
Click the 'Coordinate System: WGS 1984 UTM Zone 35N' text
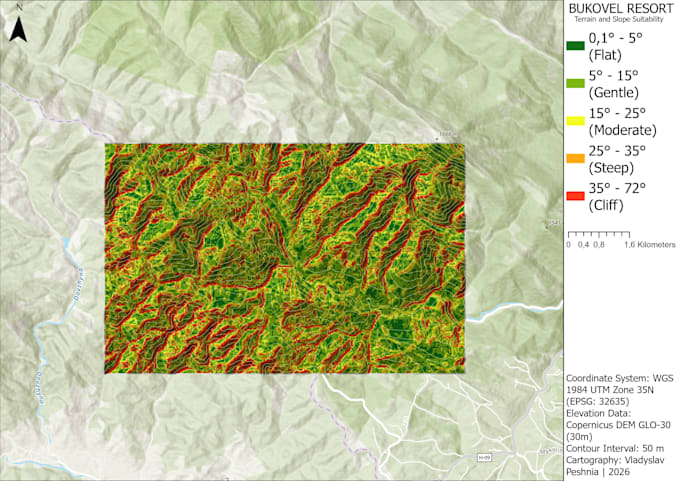tap(620, 384)
